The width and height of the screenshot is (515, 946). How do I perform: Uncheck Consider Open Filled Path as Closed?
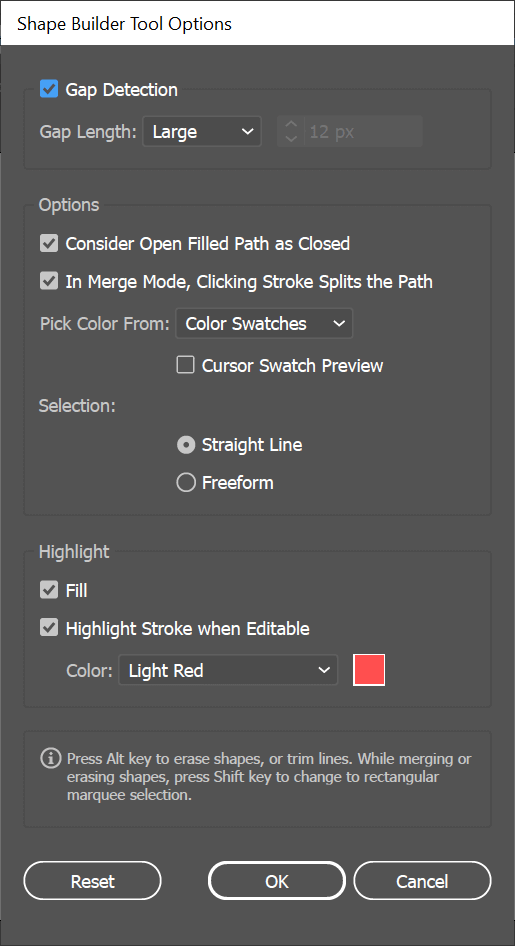click(49, 243)
